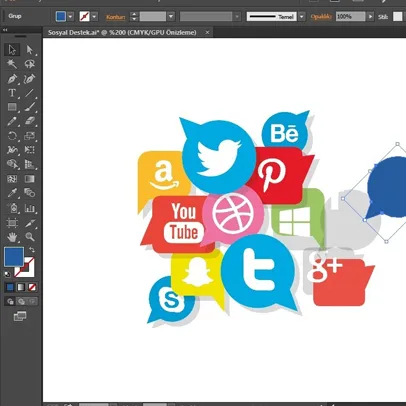Select the Lasso tool
The width and height of the screenshot is (406, 406).
(30, 64)
